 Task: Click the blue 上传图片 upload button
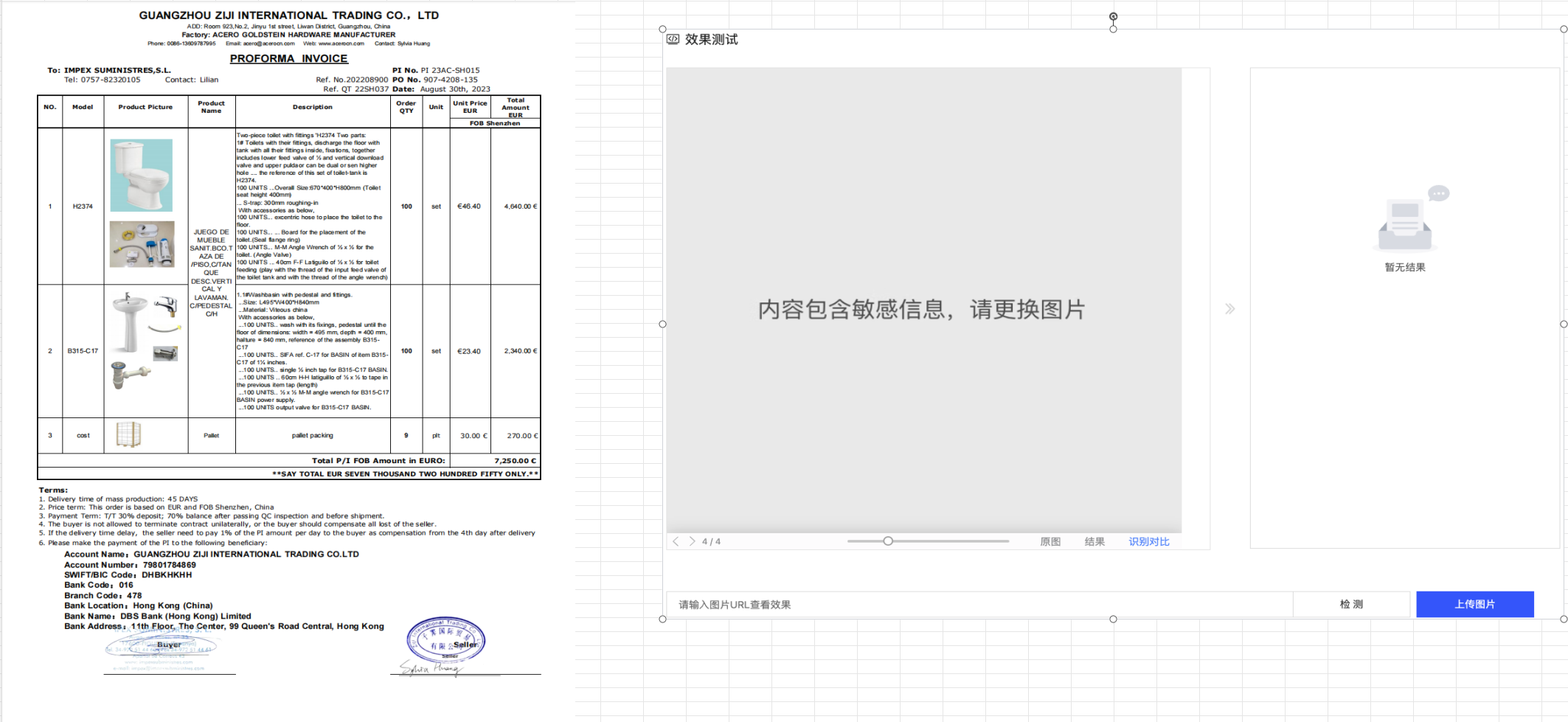tap(1475, 604)
